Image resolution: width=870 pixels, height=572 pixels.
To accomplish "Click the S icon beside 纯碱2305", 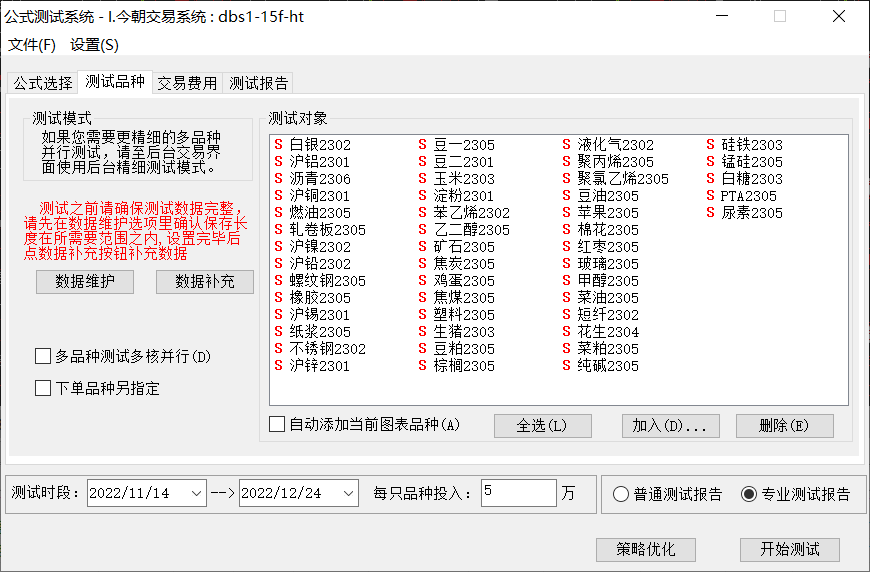I will 566,366.
